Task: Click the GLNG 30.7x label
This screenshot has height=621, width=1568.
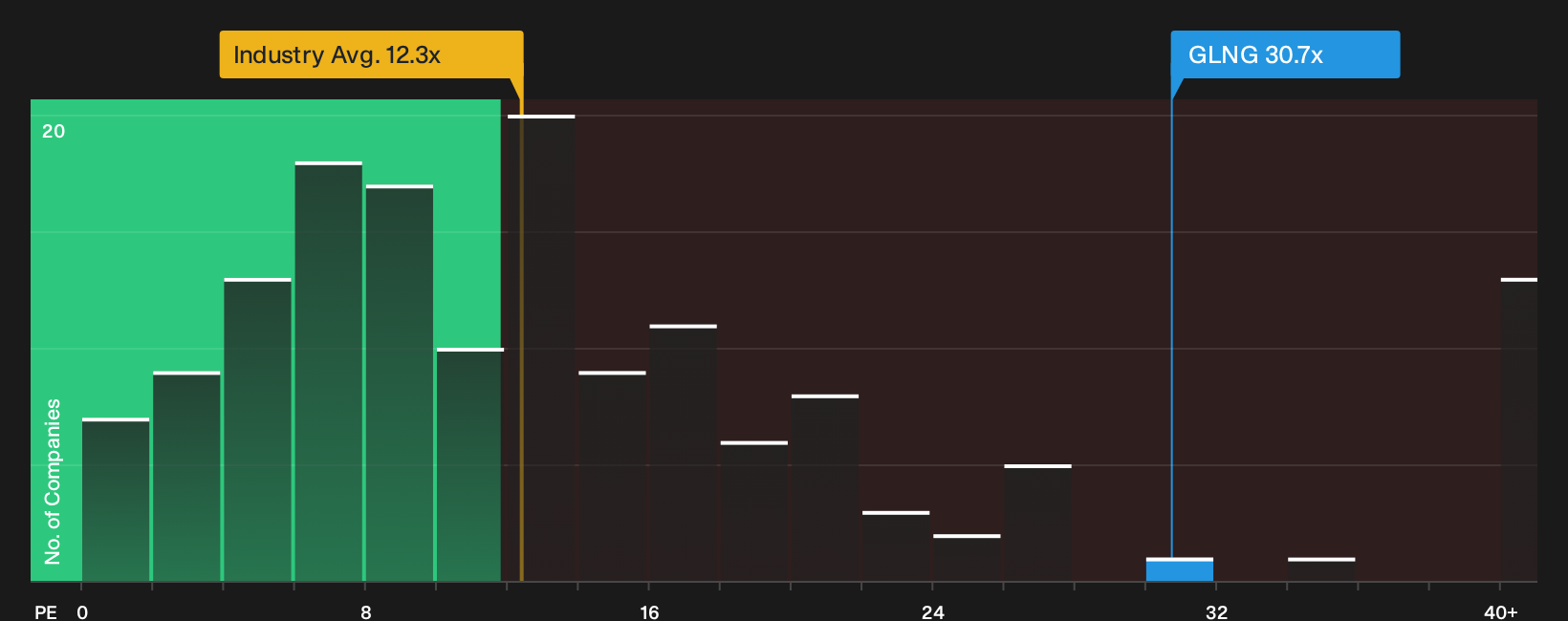Action: click(1285, 54)
